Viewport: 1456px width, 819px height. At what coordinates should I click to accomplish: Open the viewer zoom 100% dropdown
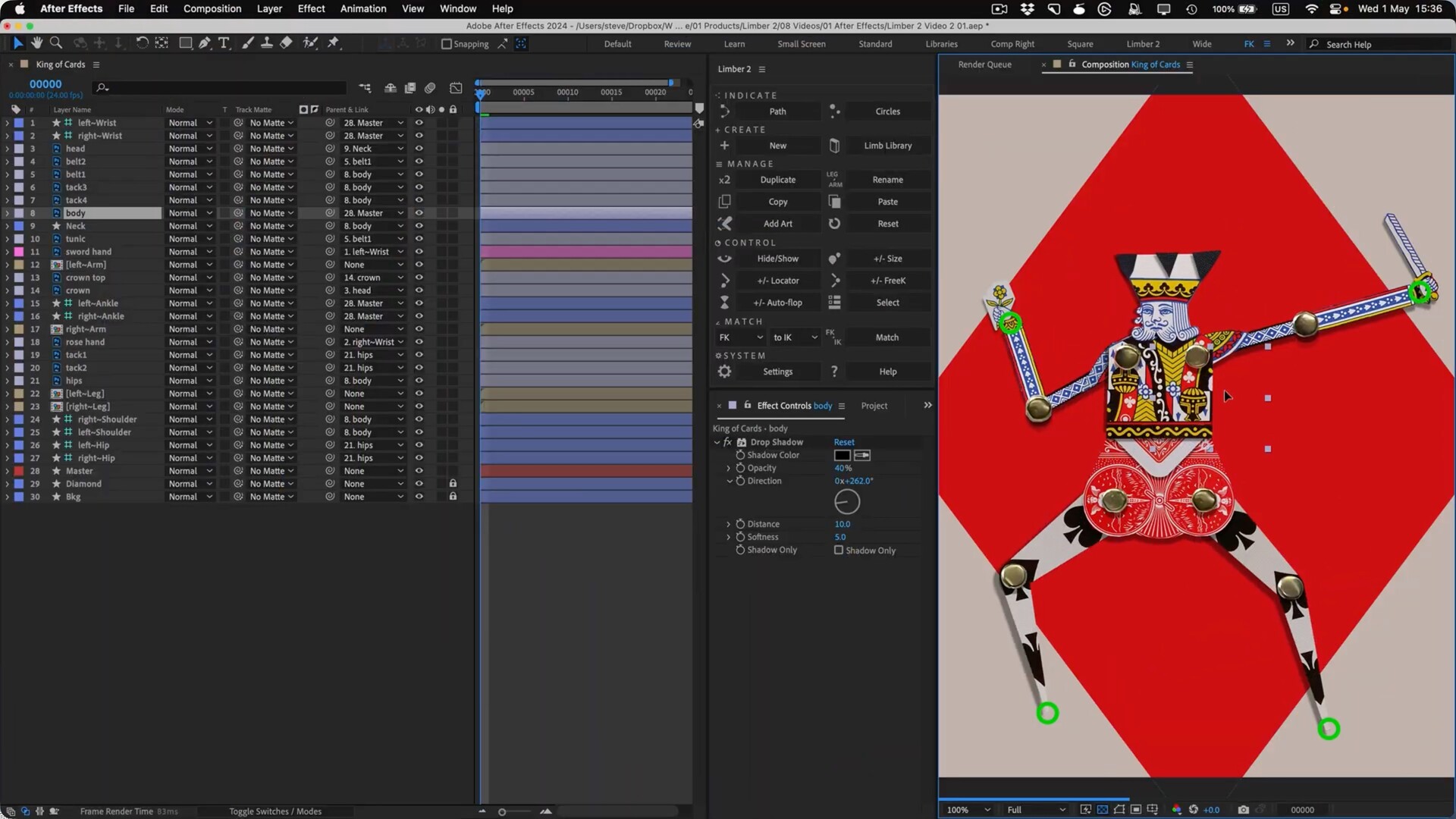click(x=968, y=809)
